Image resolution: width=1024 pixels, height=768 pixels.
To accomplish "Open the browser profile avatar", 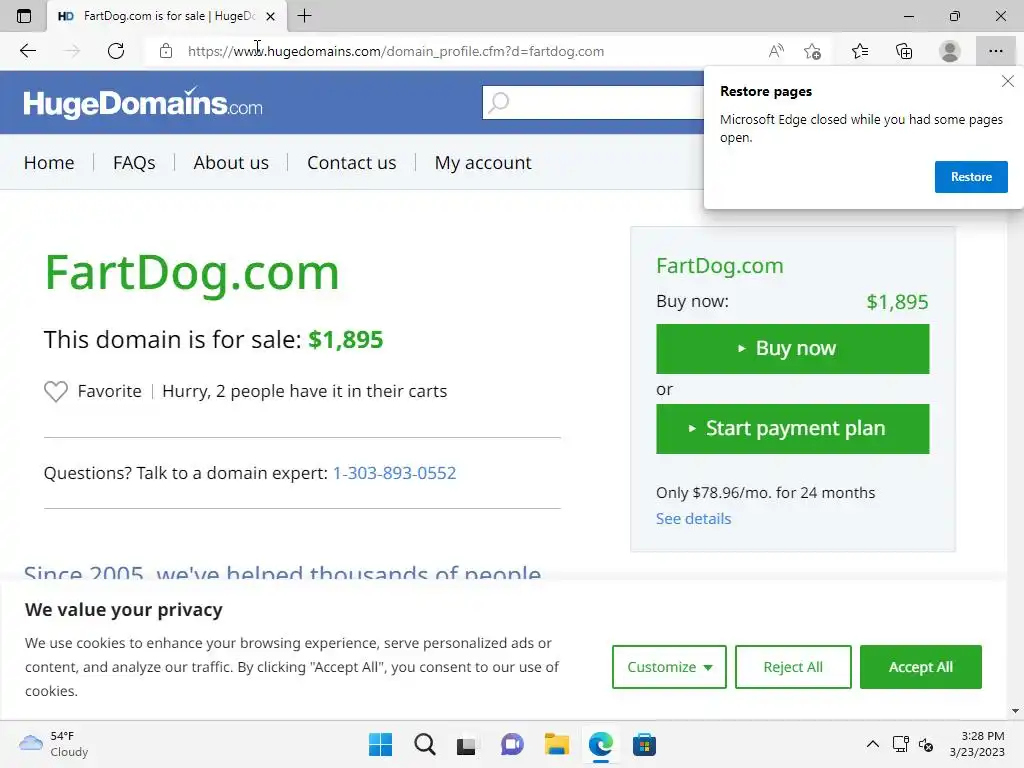I will click(x=950, y=51).
